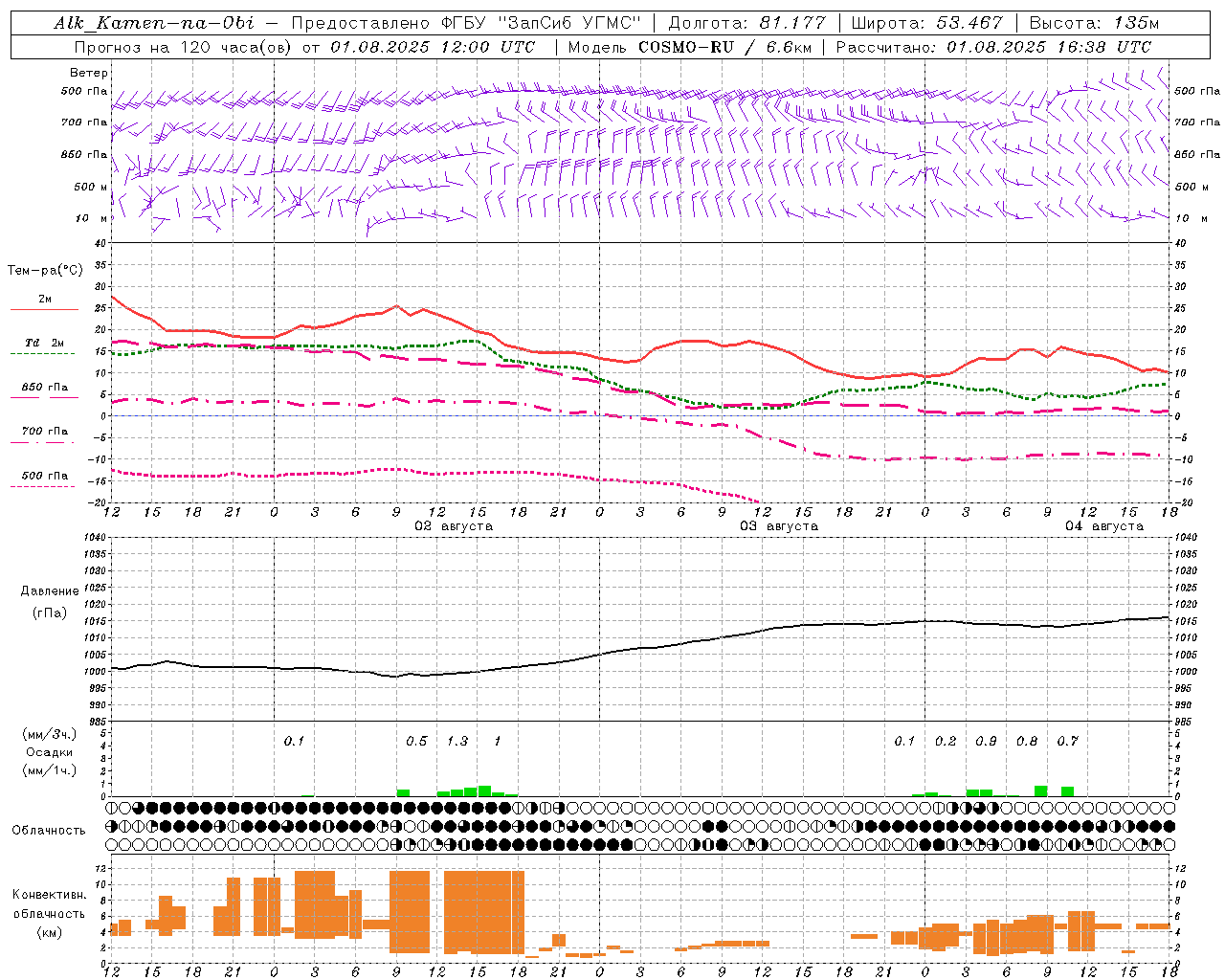
Task: Click the station title Alk_Kamen-na-Obi
Action: 154,23
